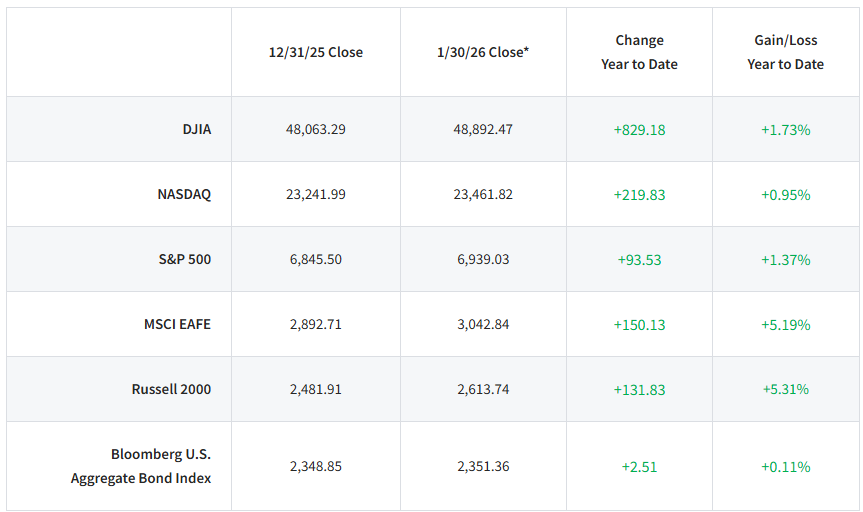Select Russell 2000 change +131.83
863x512 pixels.
639,390
